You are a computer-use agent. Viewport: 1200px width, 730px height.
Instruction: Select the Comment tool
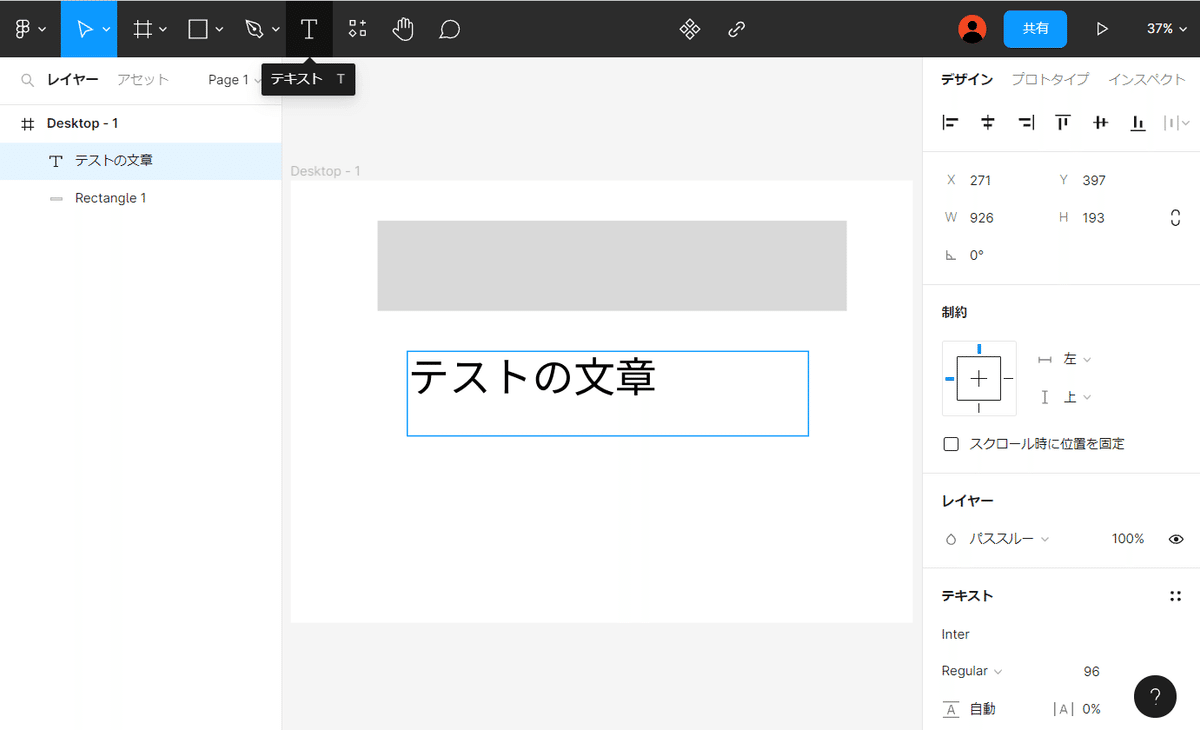(450, 29)
